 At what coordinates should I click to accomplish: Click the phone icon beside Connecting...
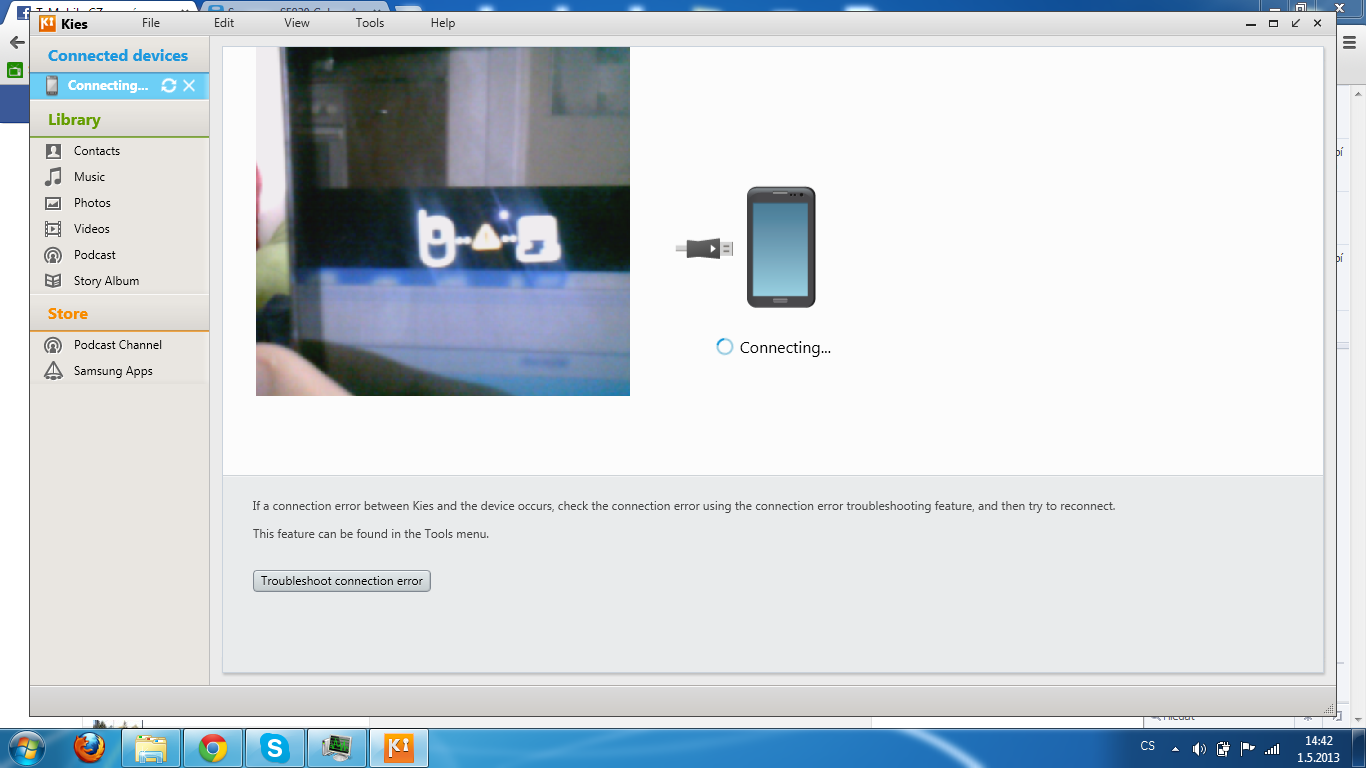tap(52, 86)
